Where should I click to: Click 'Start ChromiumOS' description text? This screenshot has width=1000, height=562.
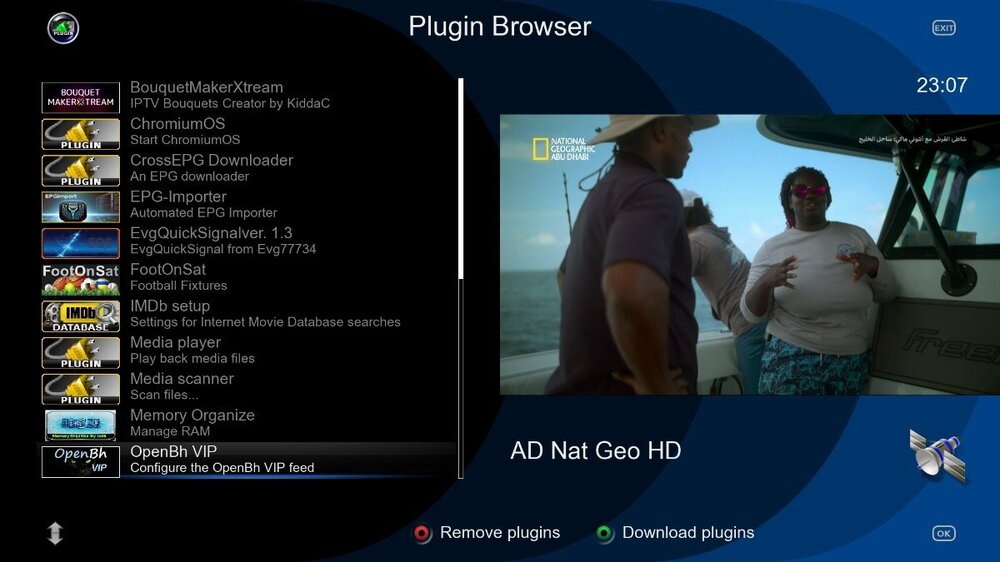click(x=185, y=140)
